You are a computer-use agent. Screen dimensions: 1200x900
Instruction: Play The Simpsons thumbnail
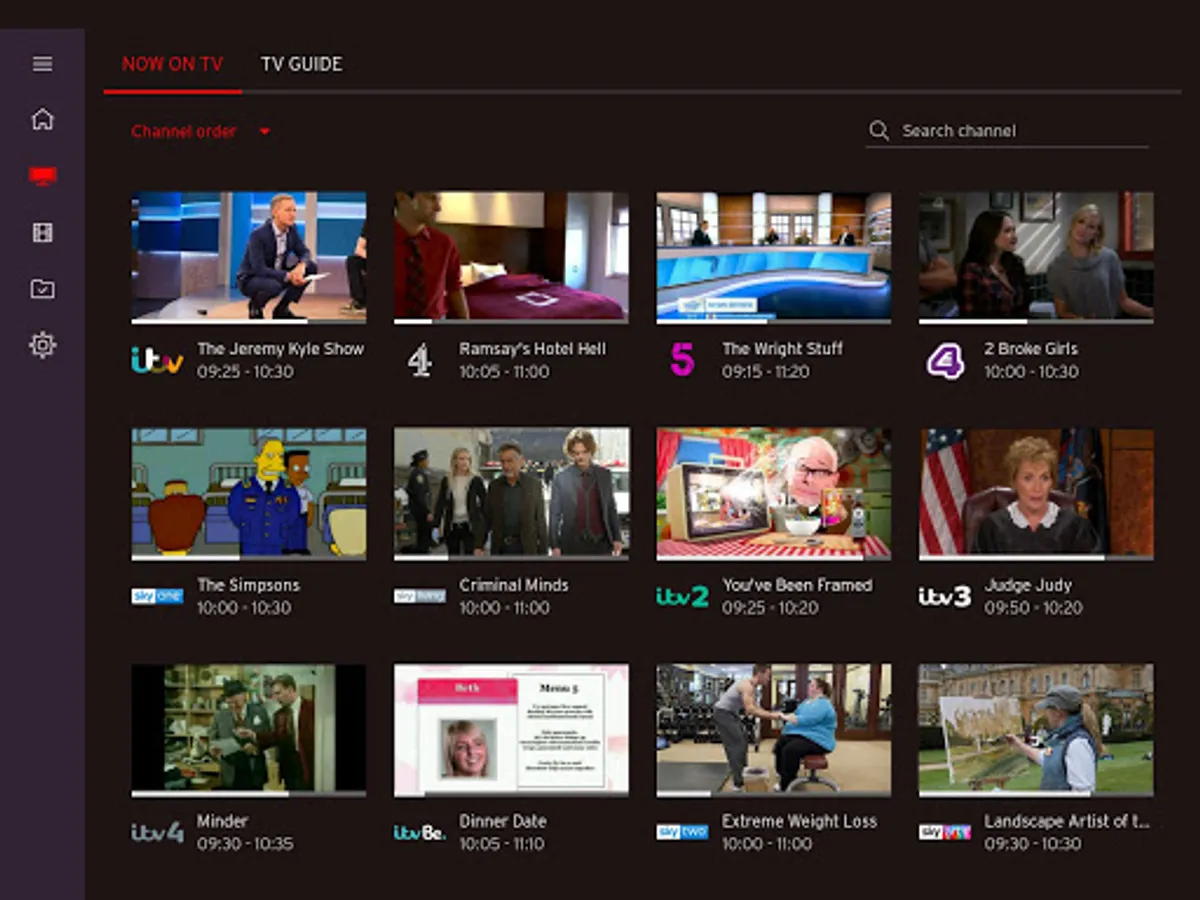249,492
